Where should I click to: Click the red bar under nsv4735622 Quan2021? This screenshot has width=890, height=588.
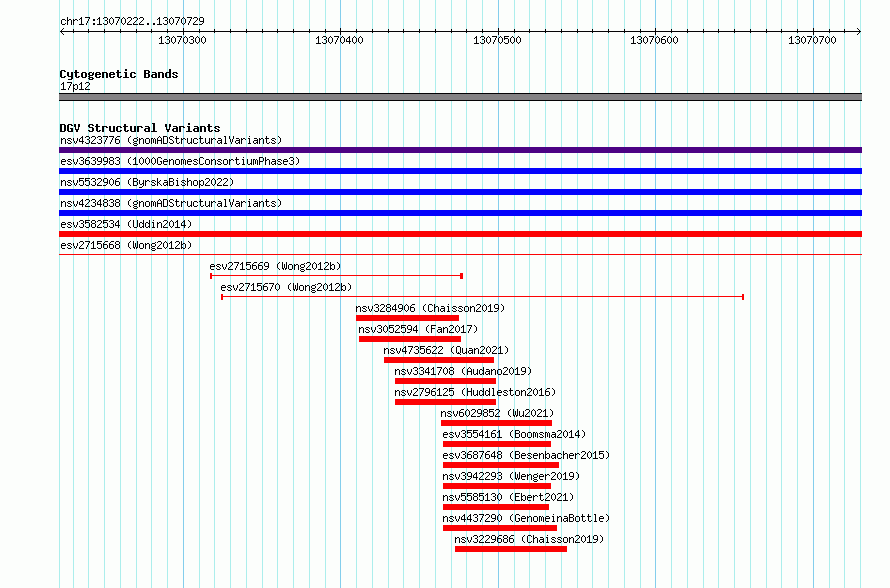tap(439, 360)
